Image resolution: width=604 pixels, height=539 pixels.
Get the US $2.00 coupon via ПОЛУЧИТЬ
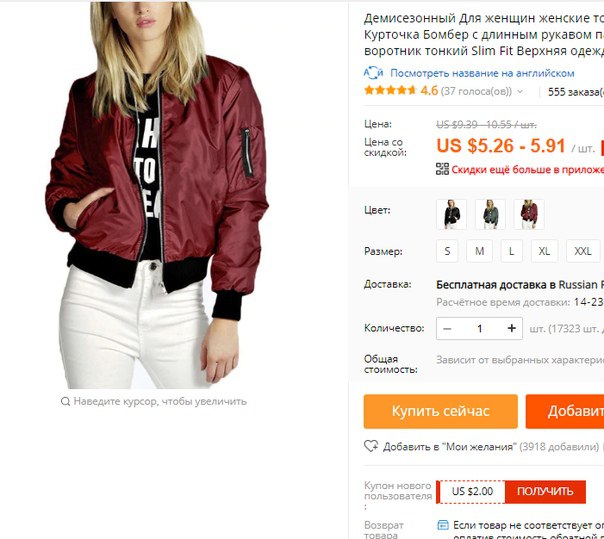coord(545,491)
